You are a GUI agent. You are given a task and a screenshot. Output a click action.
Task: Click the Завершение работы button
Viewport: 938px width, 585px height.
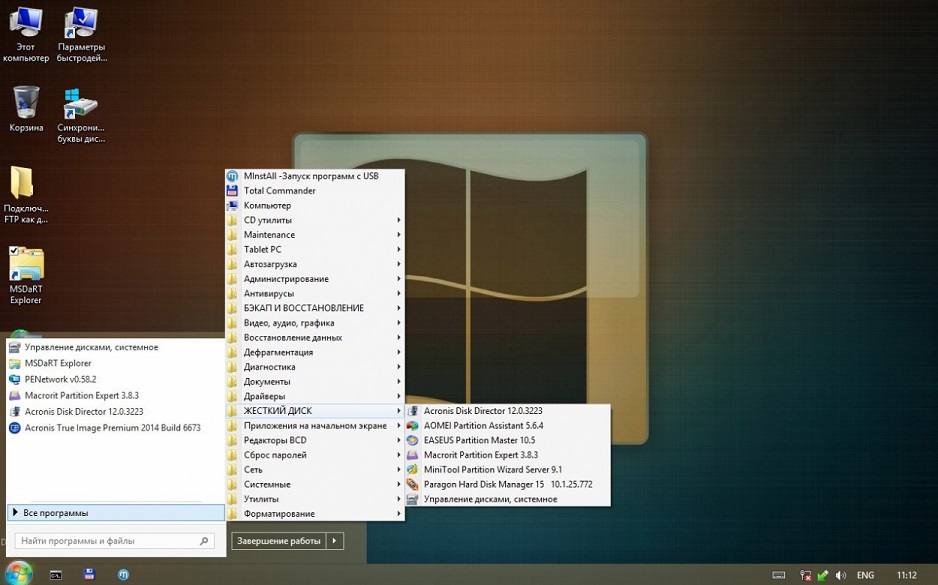(x=279, y=541)
